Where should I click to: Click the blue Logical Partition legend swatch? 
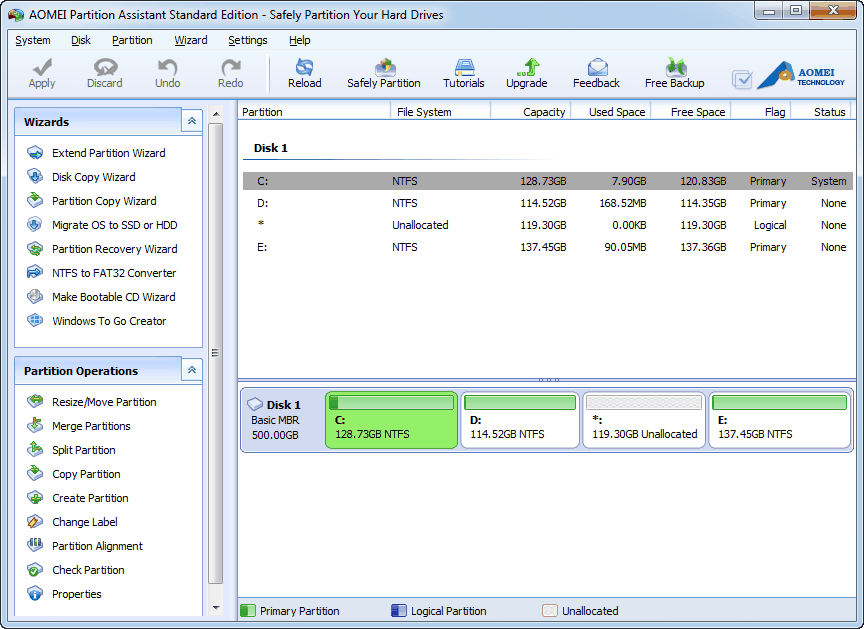tap(398, 611)
